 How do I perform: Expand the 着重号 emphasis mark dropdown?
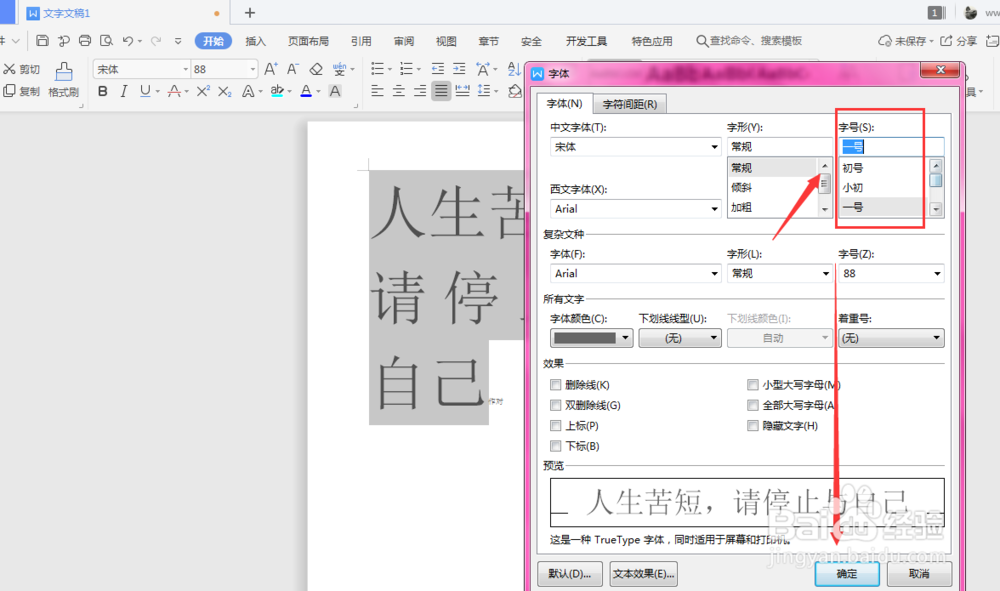pos(890,338)
